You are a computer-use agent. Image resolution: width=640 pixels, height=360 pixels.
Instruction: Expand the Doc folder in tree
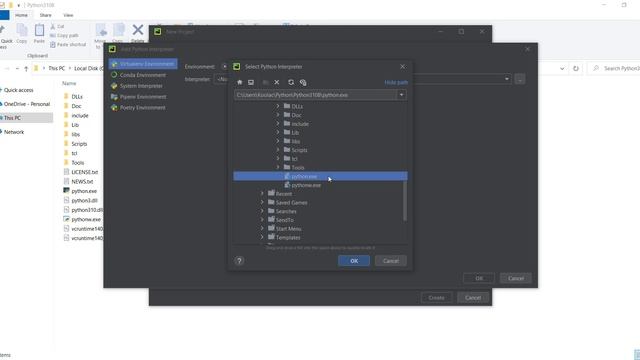point(278,115)
